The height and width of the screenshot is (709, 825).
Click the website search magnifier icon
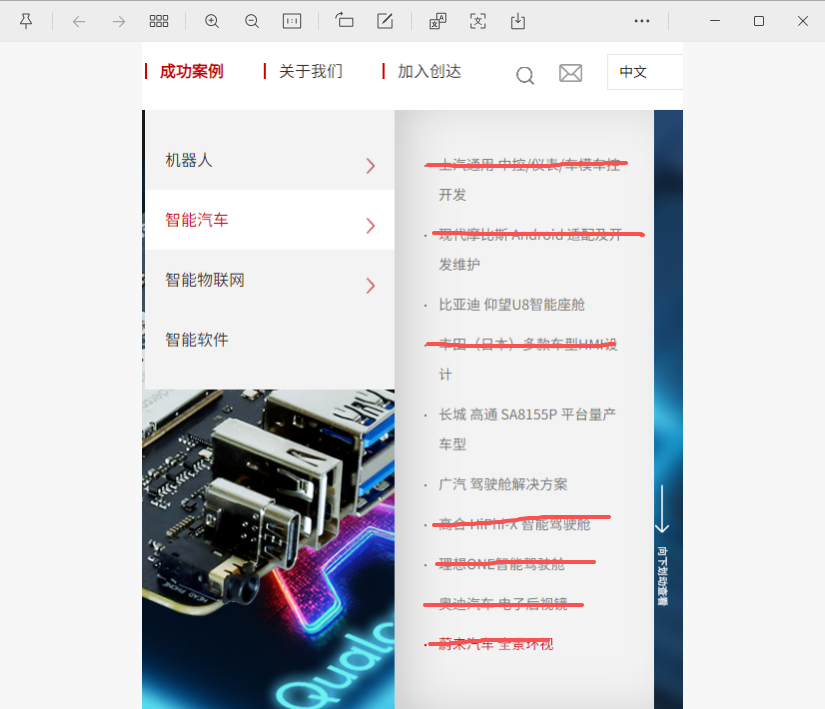(x=525, y=75)
